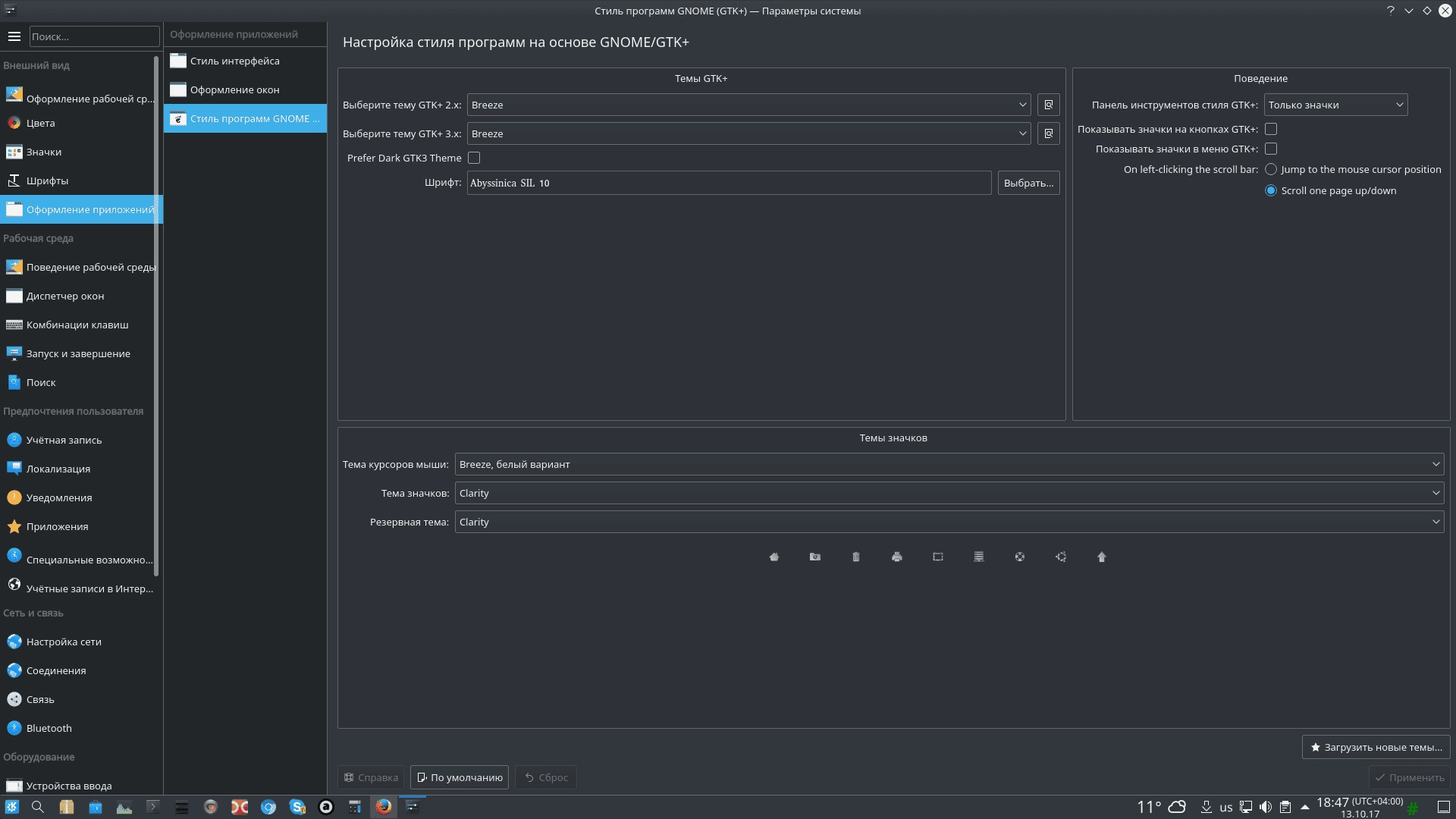Click the Справка button
The image size is (1456, 819).
pos(371,777)
